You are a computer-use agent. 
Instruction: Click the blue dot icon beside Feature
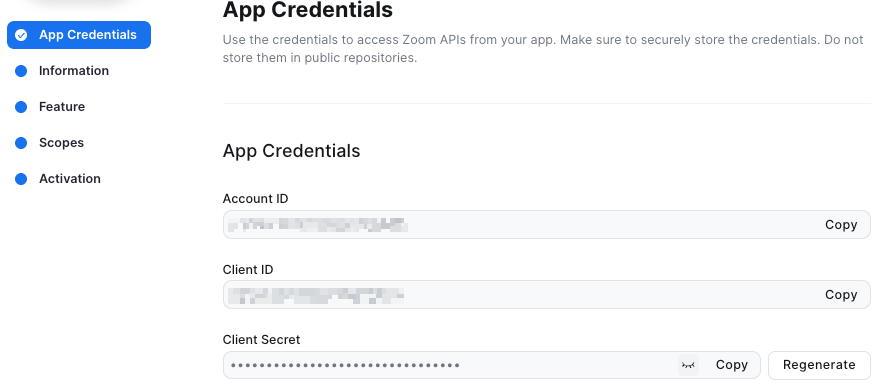(x=21, y=107)
